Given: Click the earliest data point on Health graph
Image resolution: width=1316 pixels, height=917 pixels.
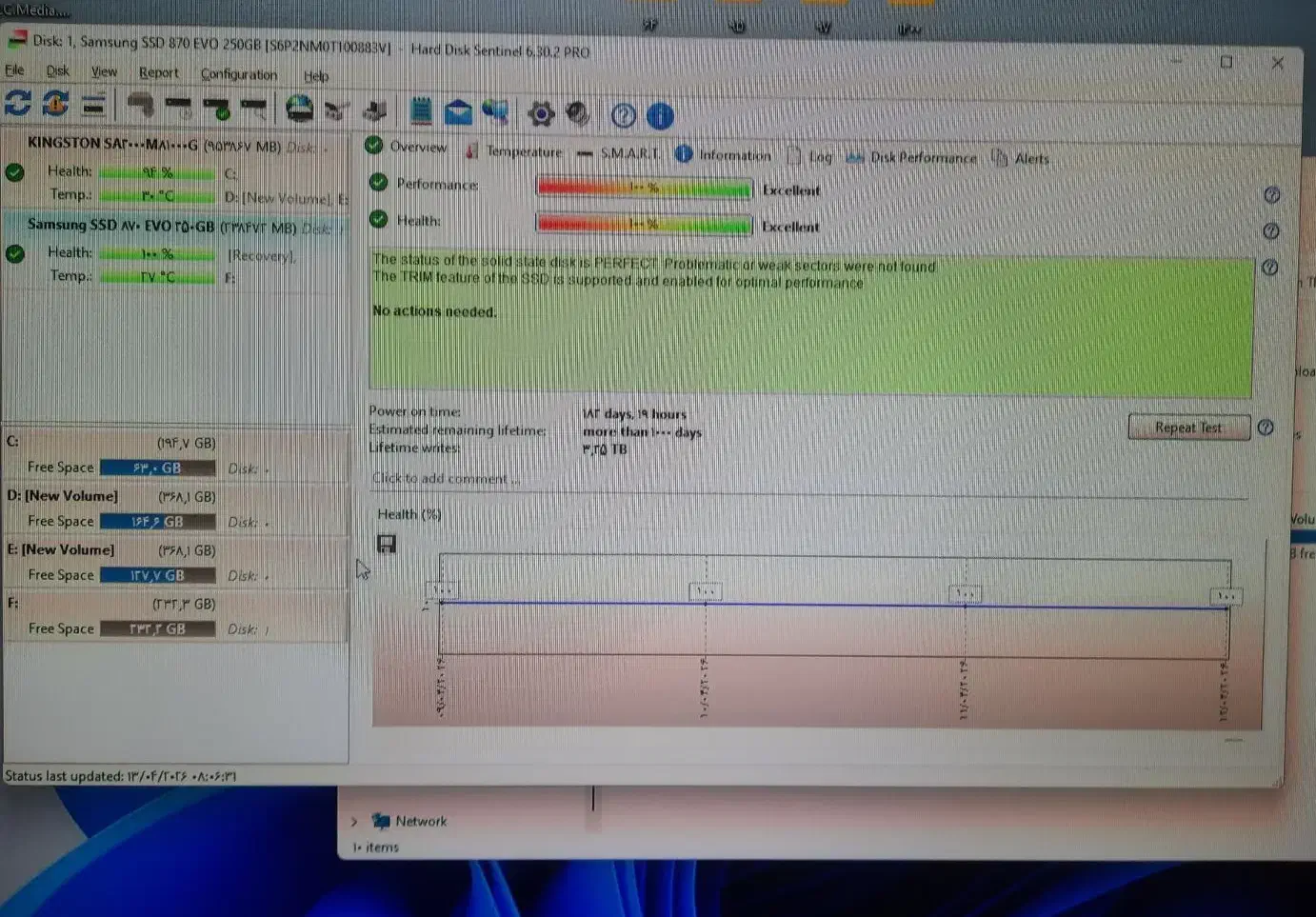Looking at the screenshot, I should click(441, 602).
